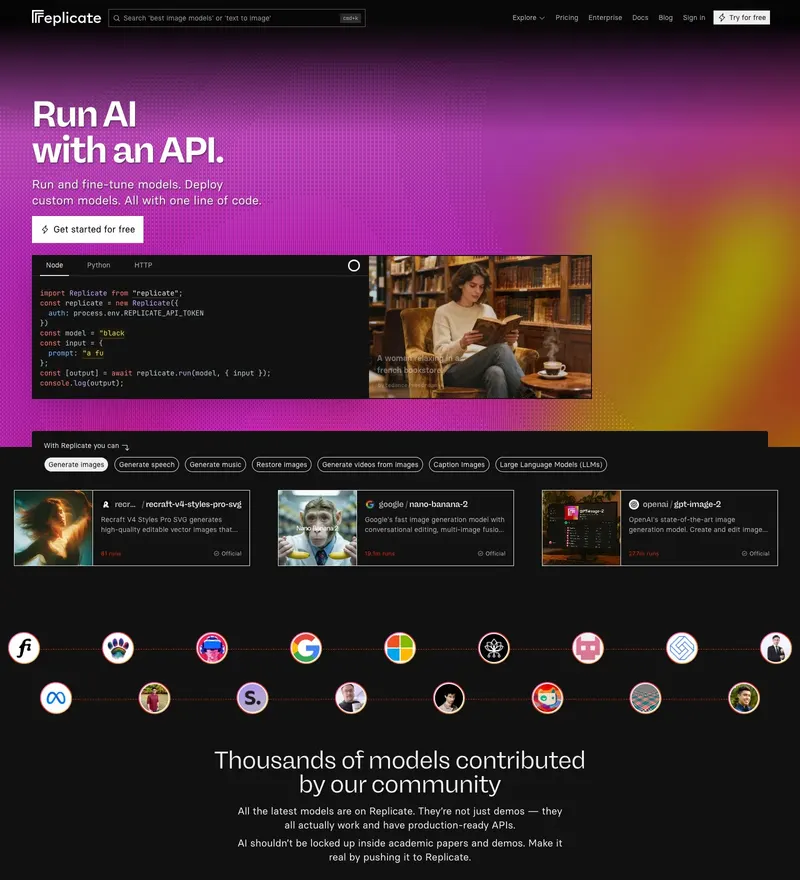Click the Replicate logo in the header

click(66, 18)
